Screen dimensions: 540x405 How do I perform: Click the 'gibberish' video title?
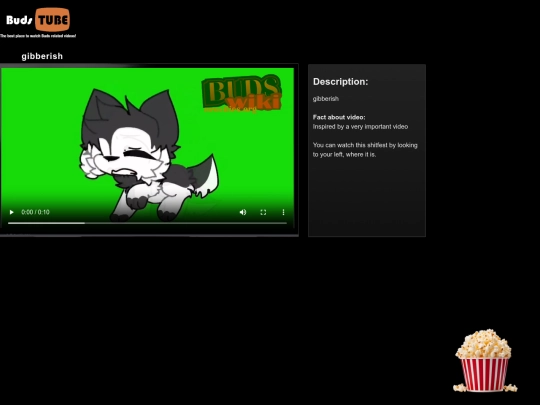[x=42, y=56]
